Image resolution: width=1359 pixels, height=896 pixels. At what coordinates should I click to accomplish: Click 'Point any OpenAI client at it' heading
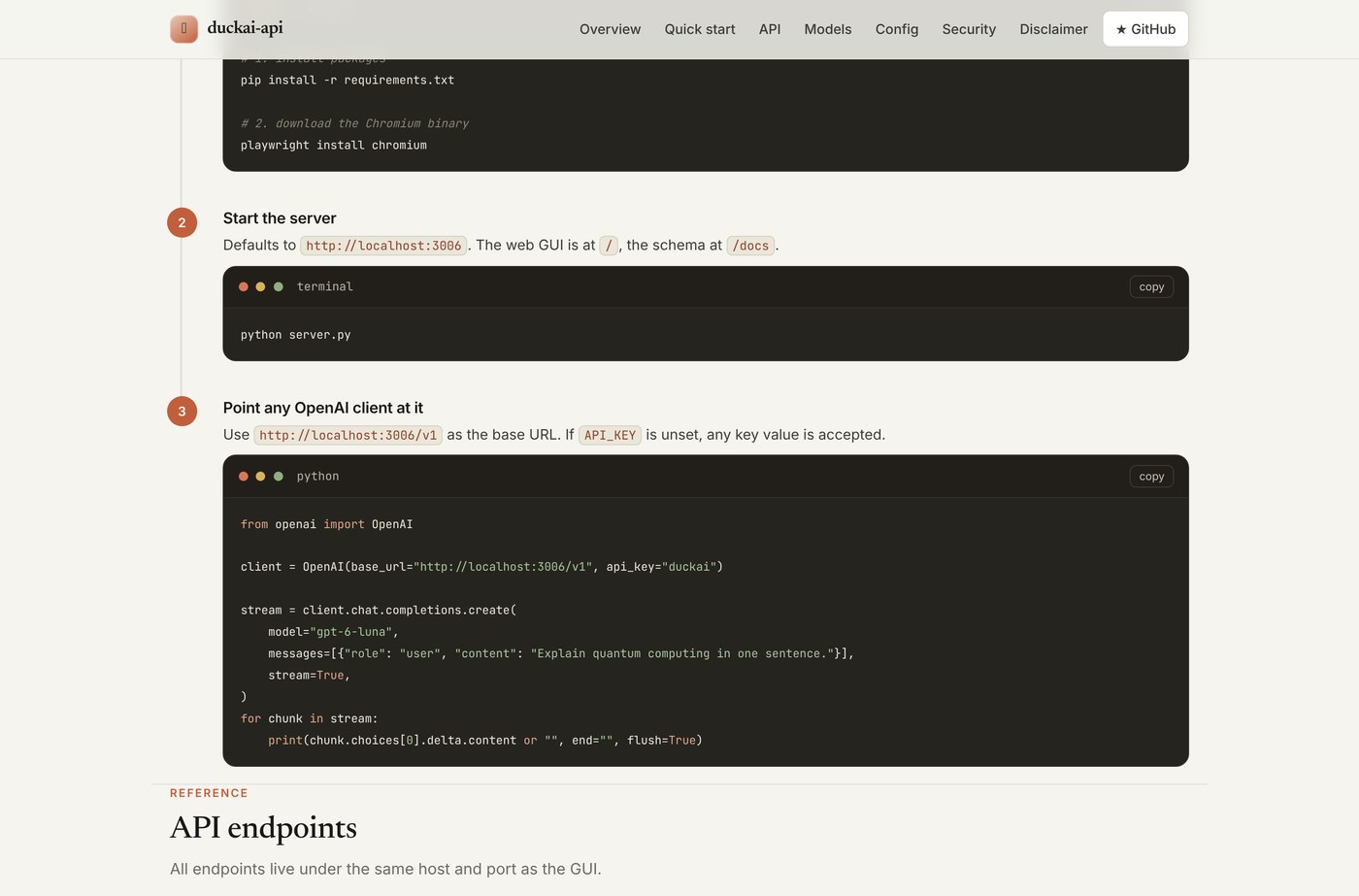323,408
